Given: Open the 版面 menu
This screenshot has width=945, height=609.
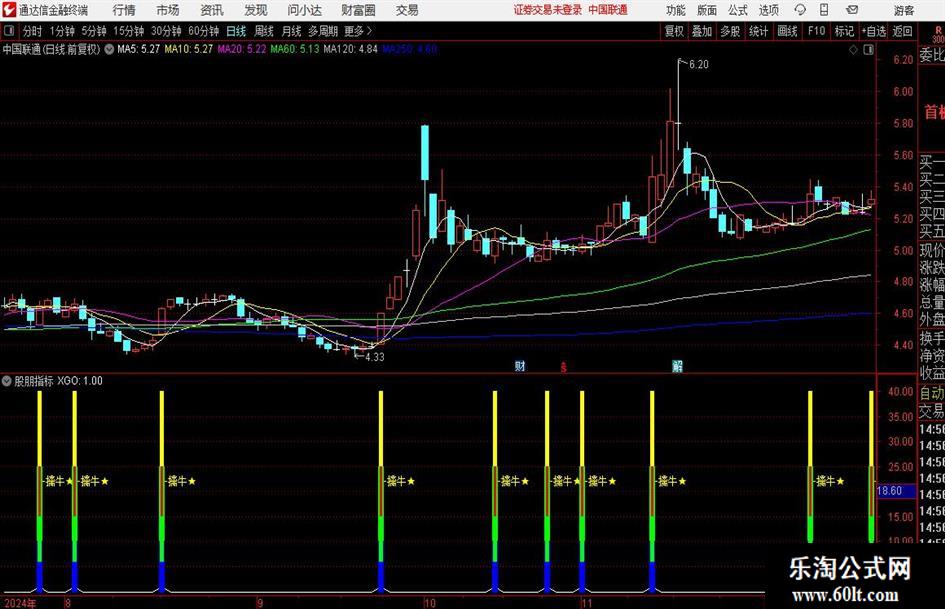Looking at the screenshot, I should [x=706, y=10].
